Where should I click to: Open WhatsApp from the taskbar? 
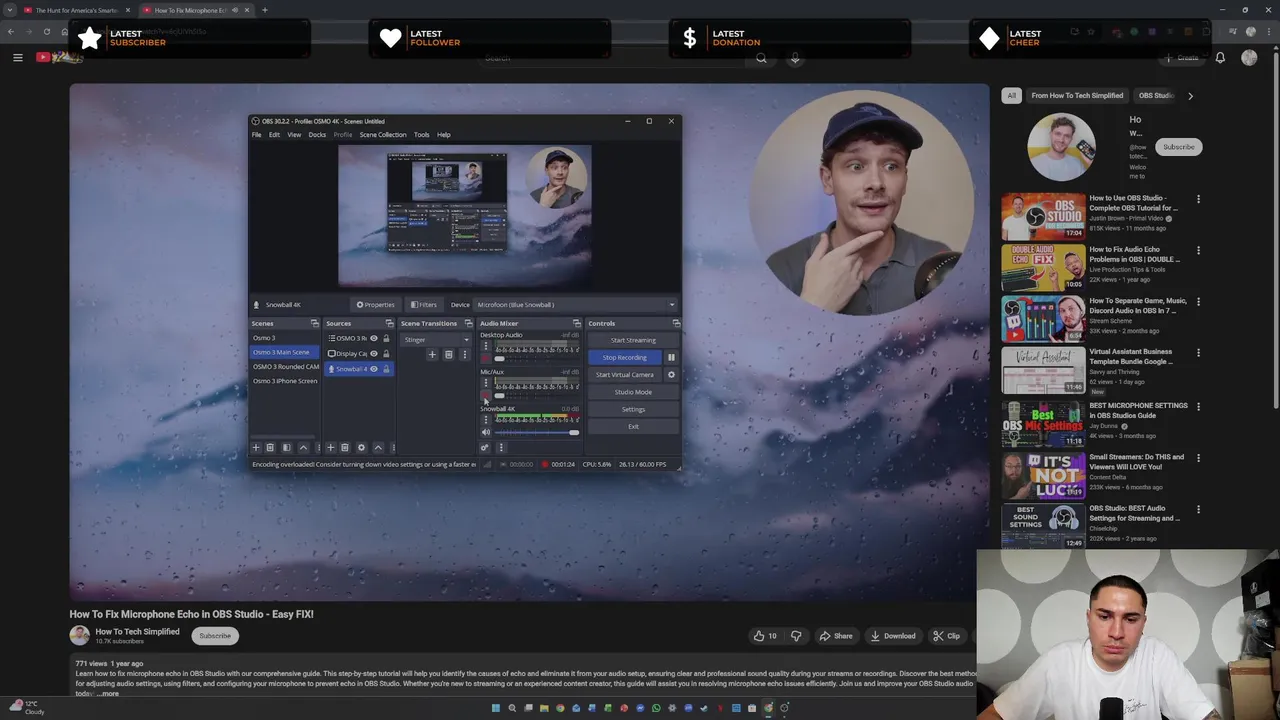656,708
